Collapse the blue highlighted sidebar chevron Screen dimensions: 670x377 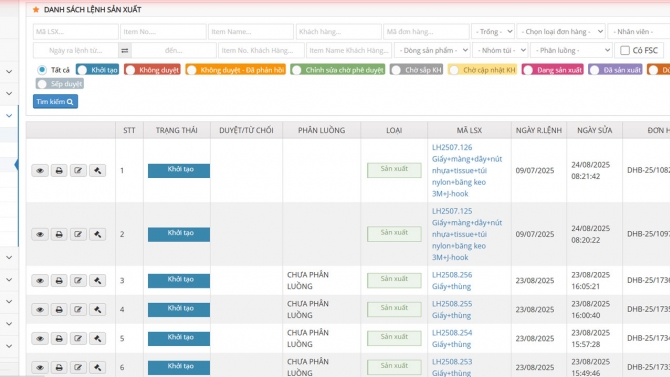tap(9, 115)
